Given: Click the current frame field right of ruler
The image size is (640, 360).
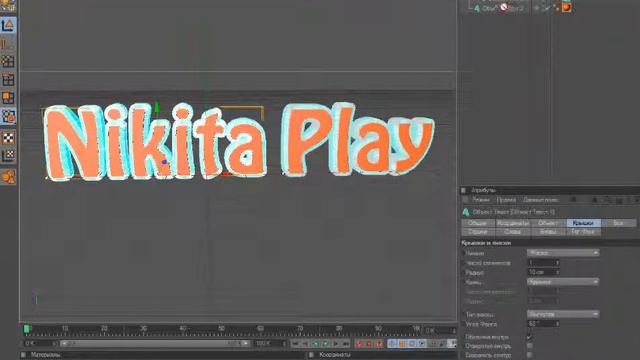Looking at the screenshot, I should point(440,330).
